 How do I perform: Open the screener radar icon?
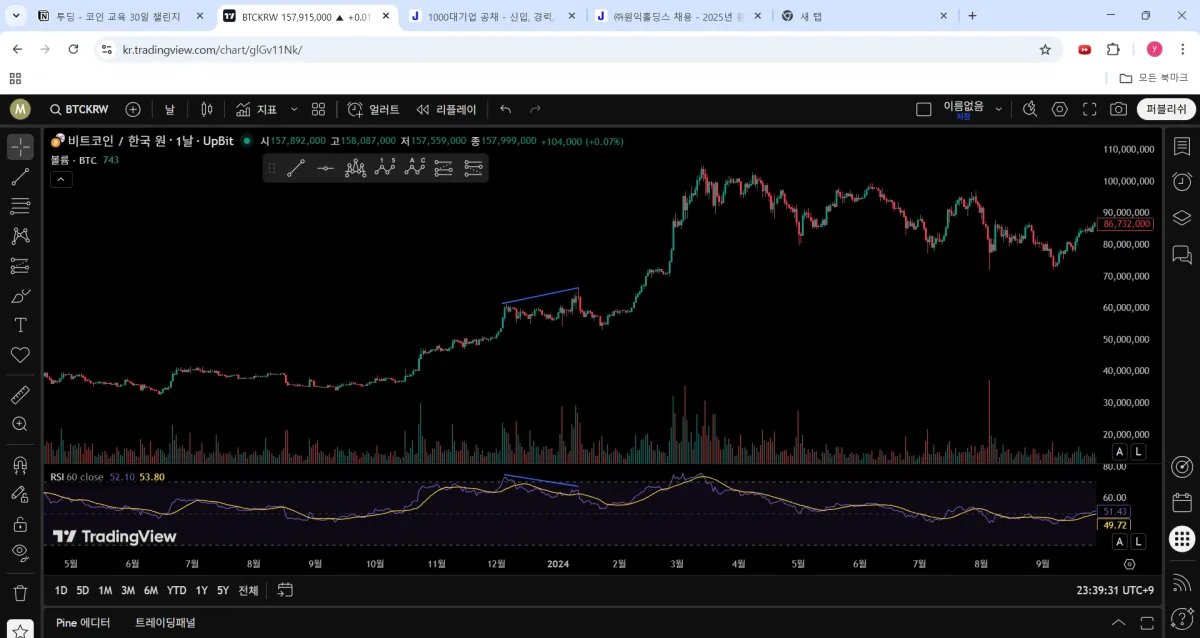tap(1182, 467)
